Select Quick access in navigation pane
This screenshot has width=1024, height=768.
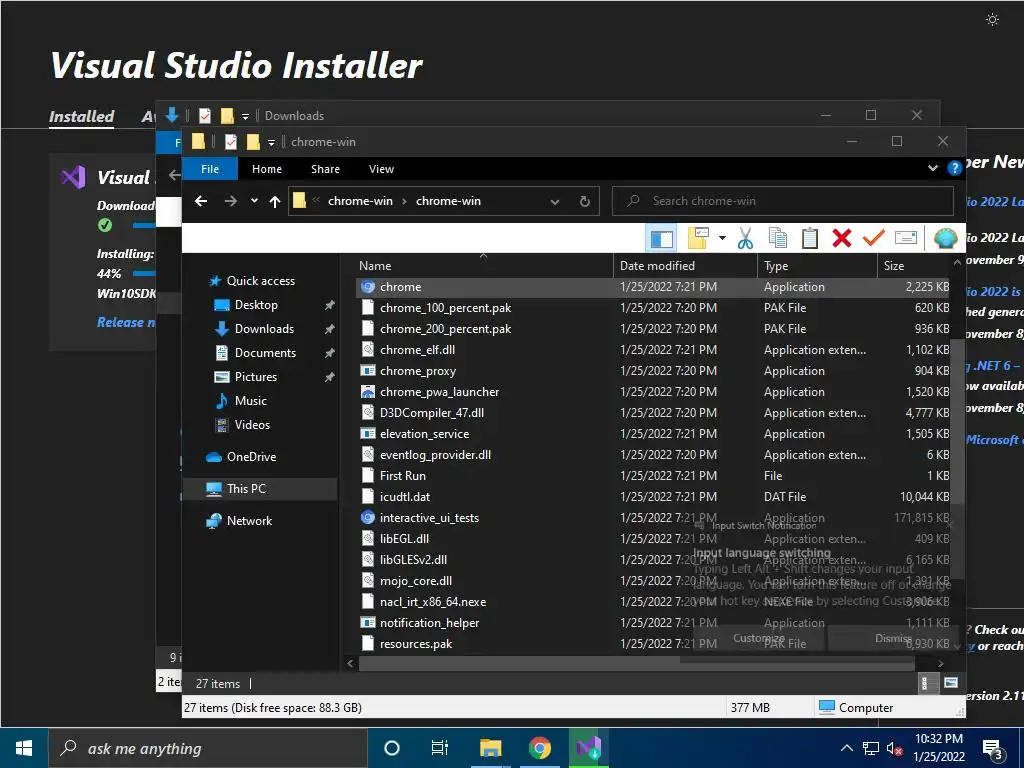260,281
